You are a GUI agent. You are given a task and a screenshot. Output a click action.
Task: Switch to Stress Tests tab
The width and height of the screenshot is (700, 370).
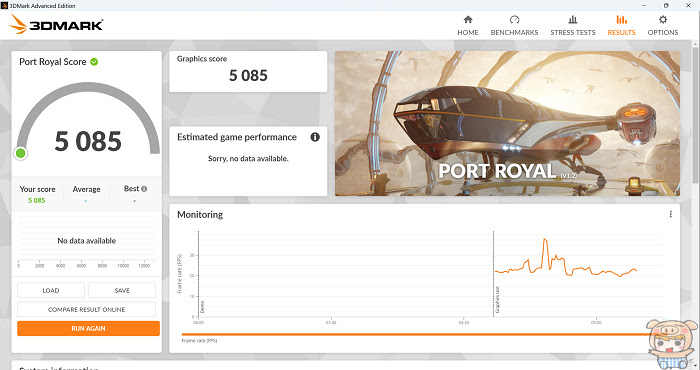pos(573,25)
